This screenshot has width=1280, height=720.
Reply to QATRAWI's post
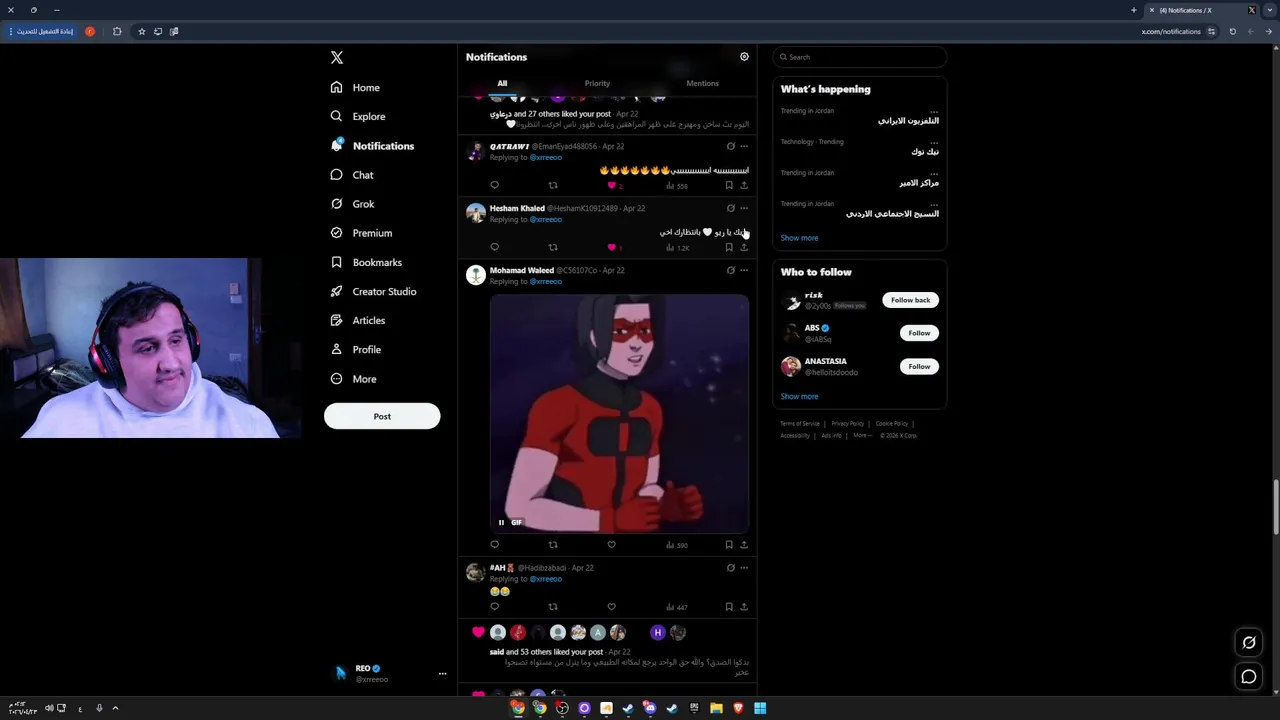pyautogui.click(x=494, y=185)
